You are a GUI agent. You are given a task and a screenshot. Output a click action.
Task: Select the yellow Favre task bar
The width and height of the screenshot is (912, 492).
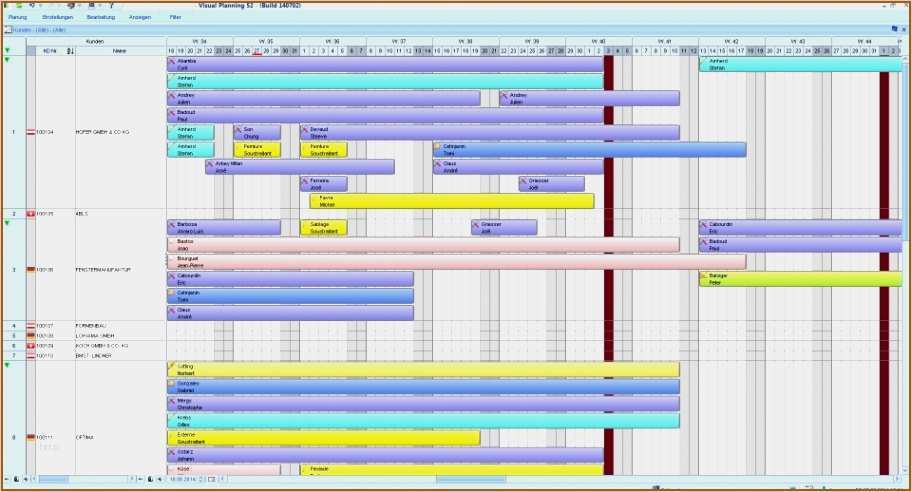tap(452, 201)
